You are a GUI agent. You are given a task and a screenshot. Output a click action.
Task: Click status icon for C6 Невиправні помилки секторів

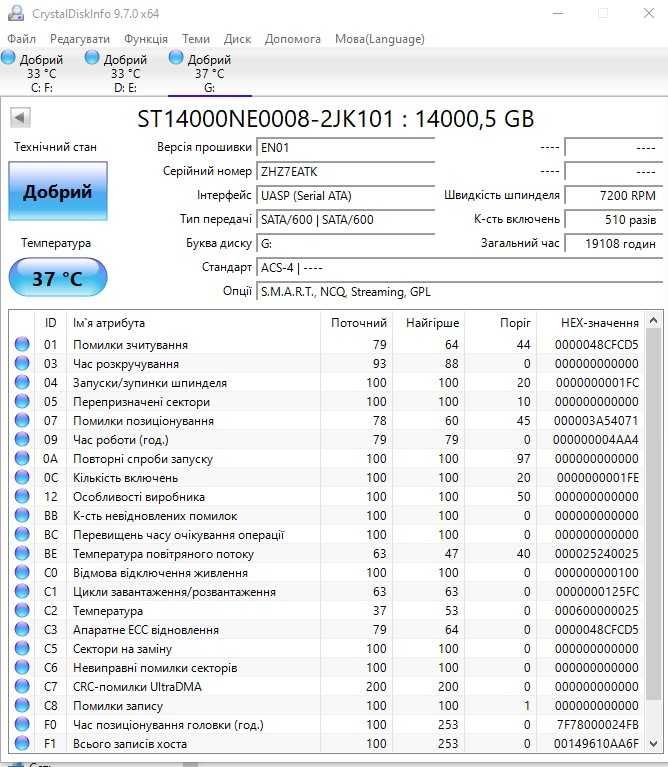[x=22, y=667]
